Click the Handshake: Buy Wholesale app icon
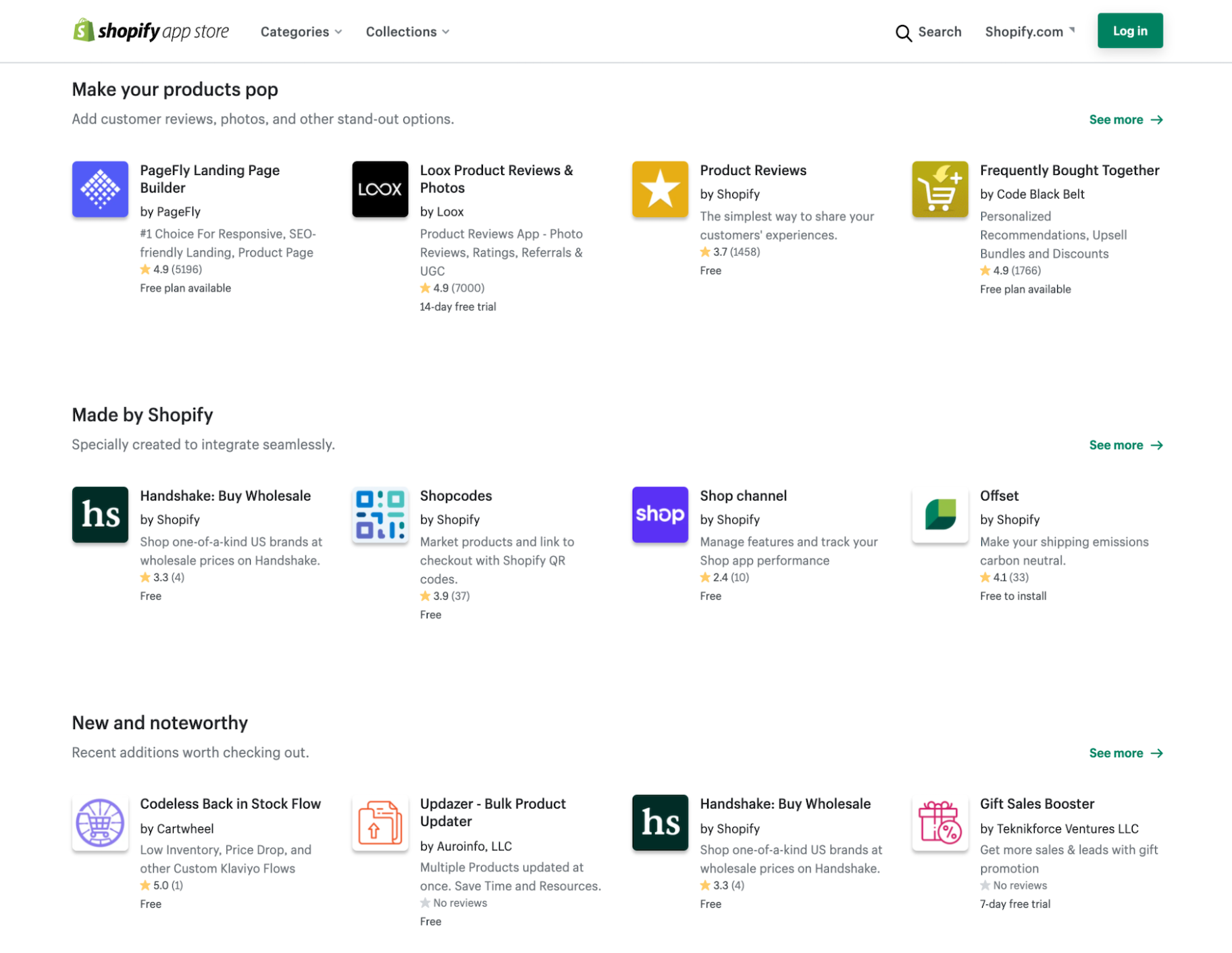 (x=100, y=515)
